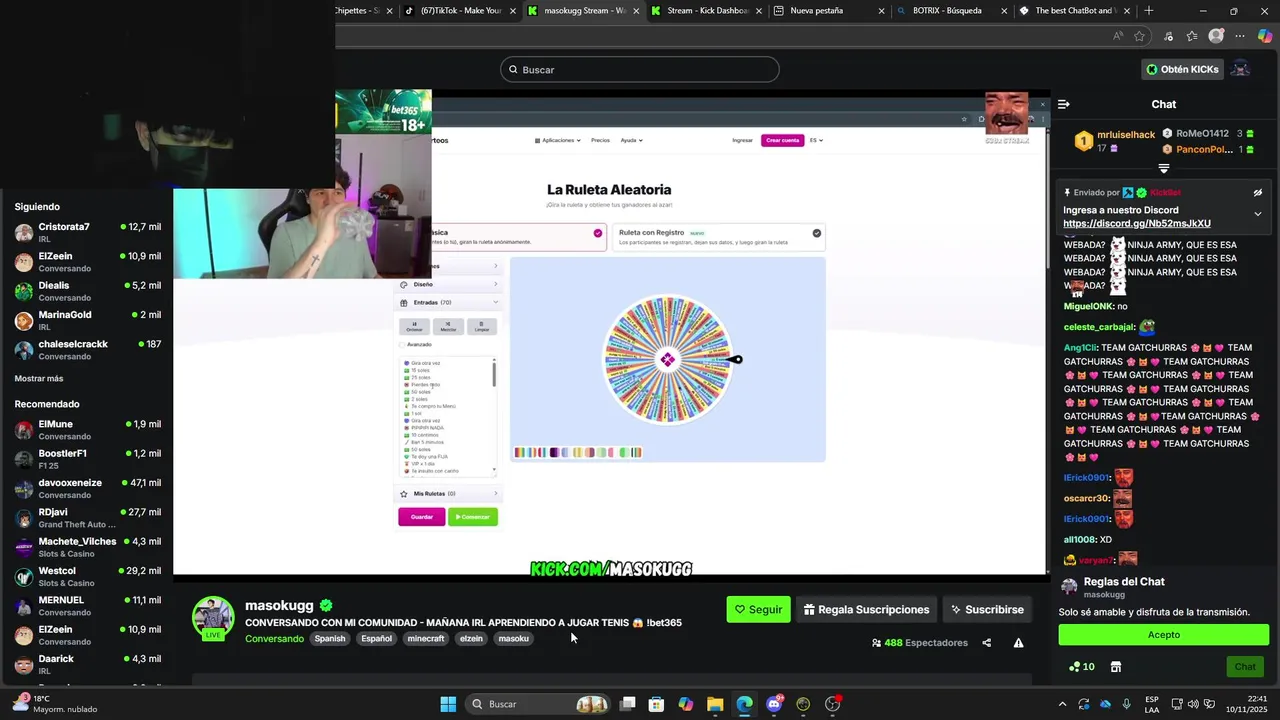Open Westcol recommended channel

(x=88, y=576)
